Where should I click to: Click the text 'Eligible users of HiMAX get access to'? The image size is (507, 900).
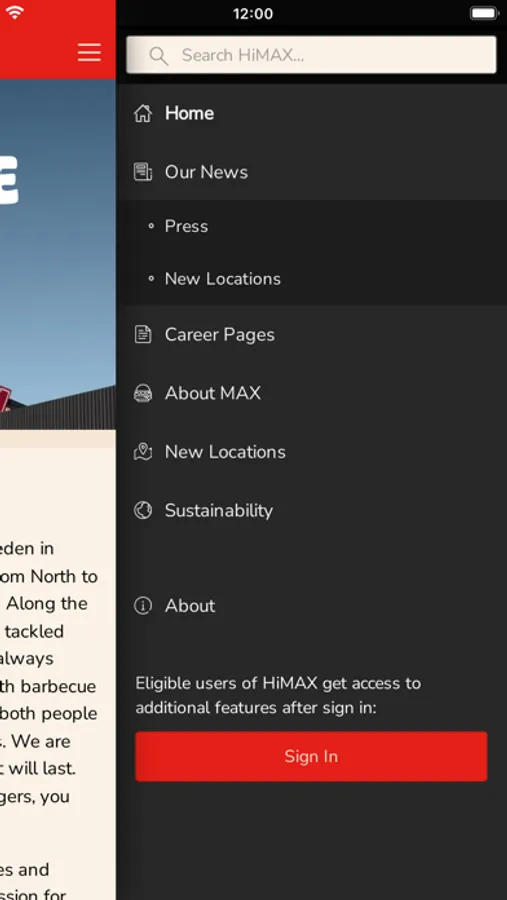[x=278, y=683]
